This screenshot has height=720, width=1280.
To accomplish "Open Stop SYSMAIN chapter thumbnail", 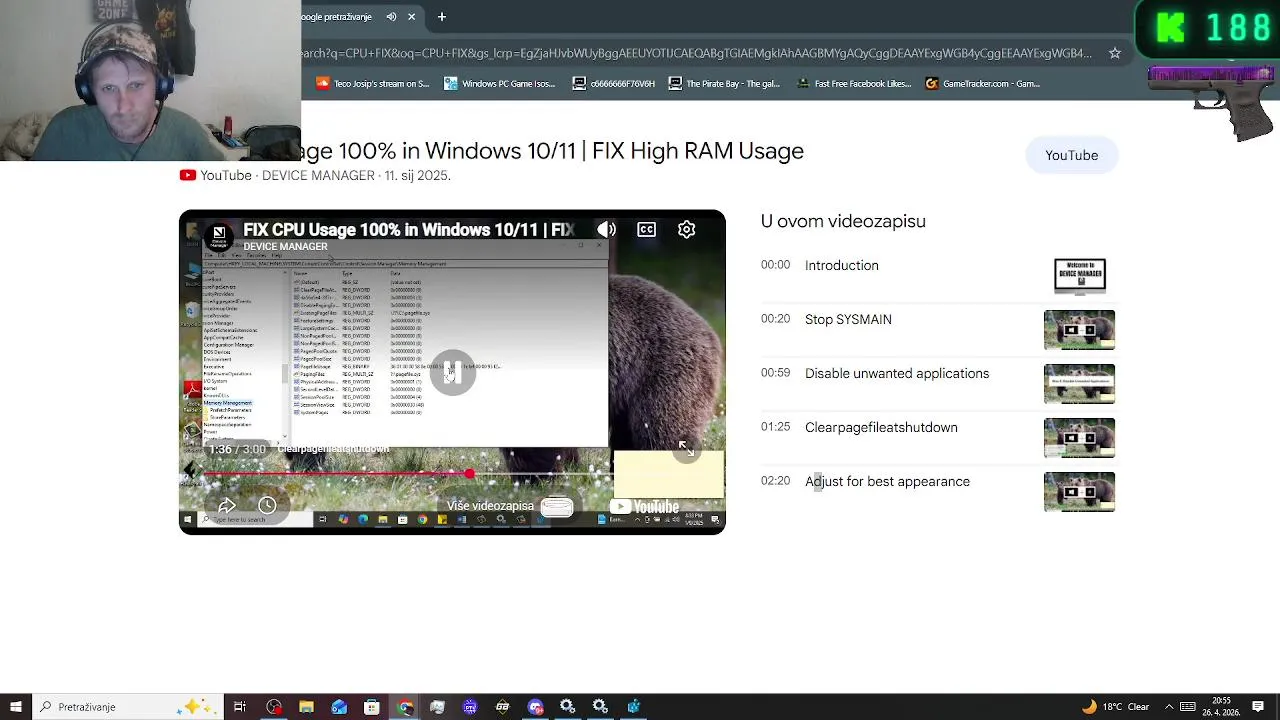I will [x=1079, y=330].
